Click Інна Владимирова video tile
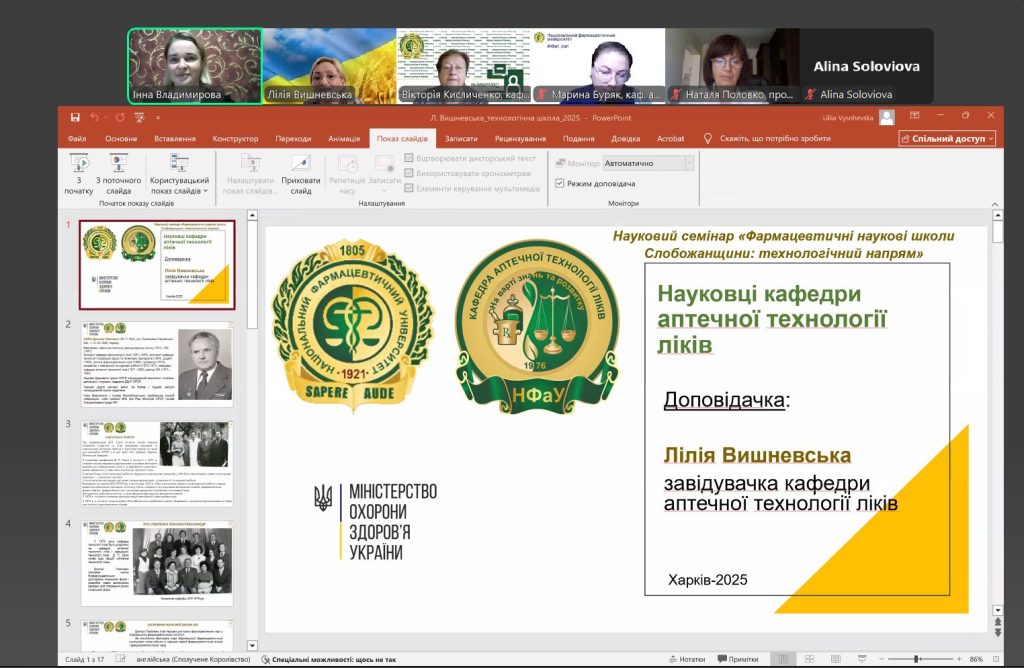1024x668 pixels. tap(195, 66)
